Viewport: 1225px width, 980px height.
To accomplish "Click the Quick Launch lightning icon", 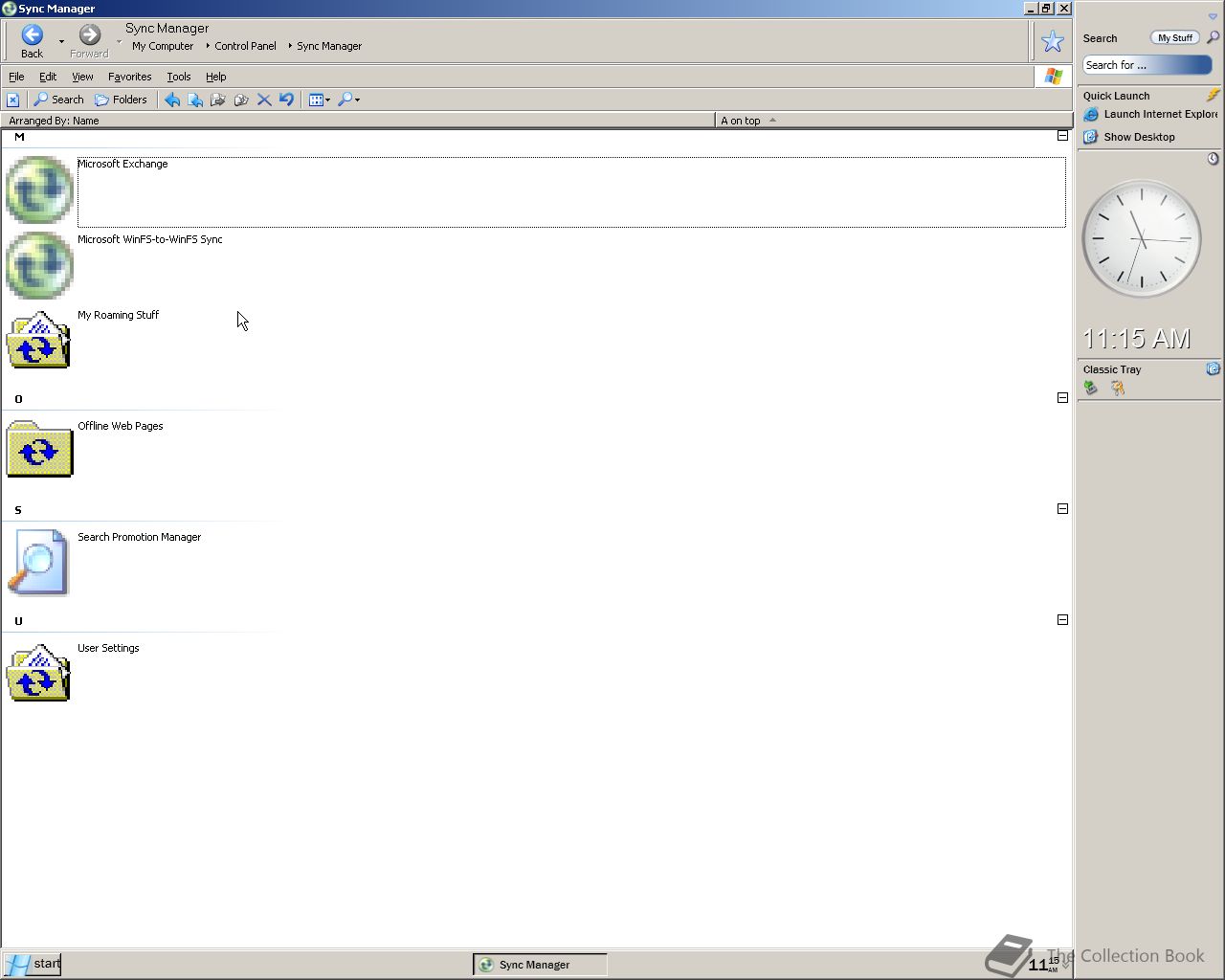I will pyautogui.click(x=1213, y=95).
